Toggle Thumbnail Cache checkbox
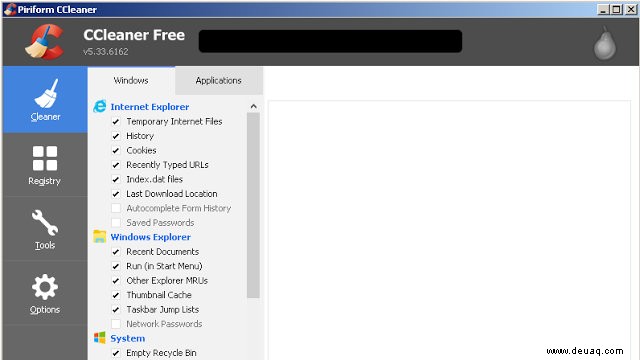The image size is (640, 360). point(116,295)
